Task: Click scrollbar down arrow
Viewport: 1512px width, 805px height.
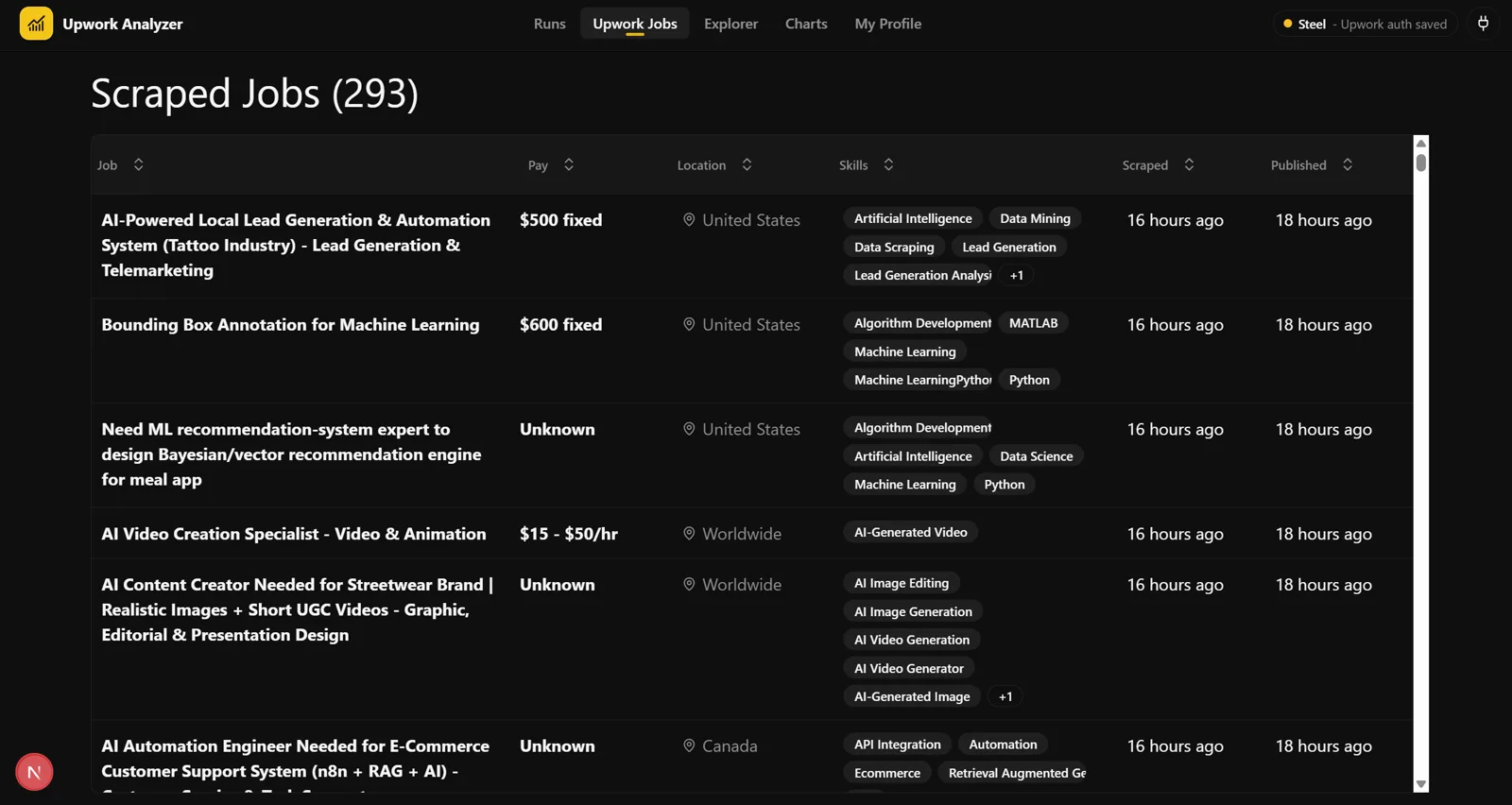Action: (x=1420, y=784)
